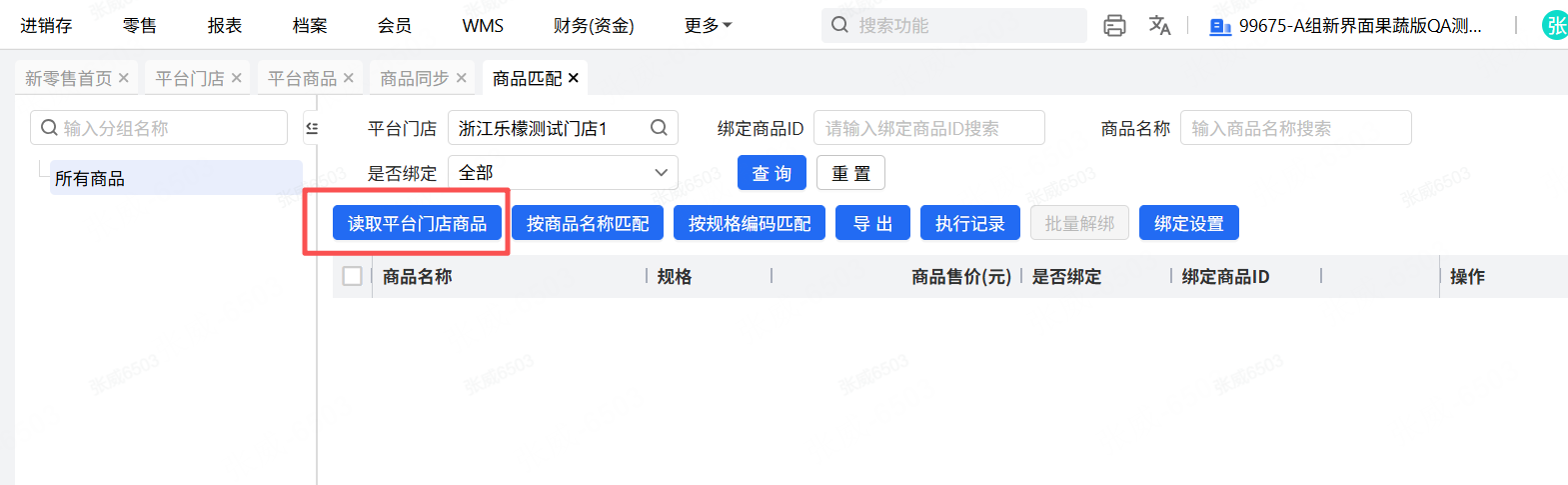This screenshot has width=1568, height=485.
Task: Open the 零售 menu
Action: coord(140,26)
